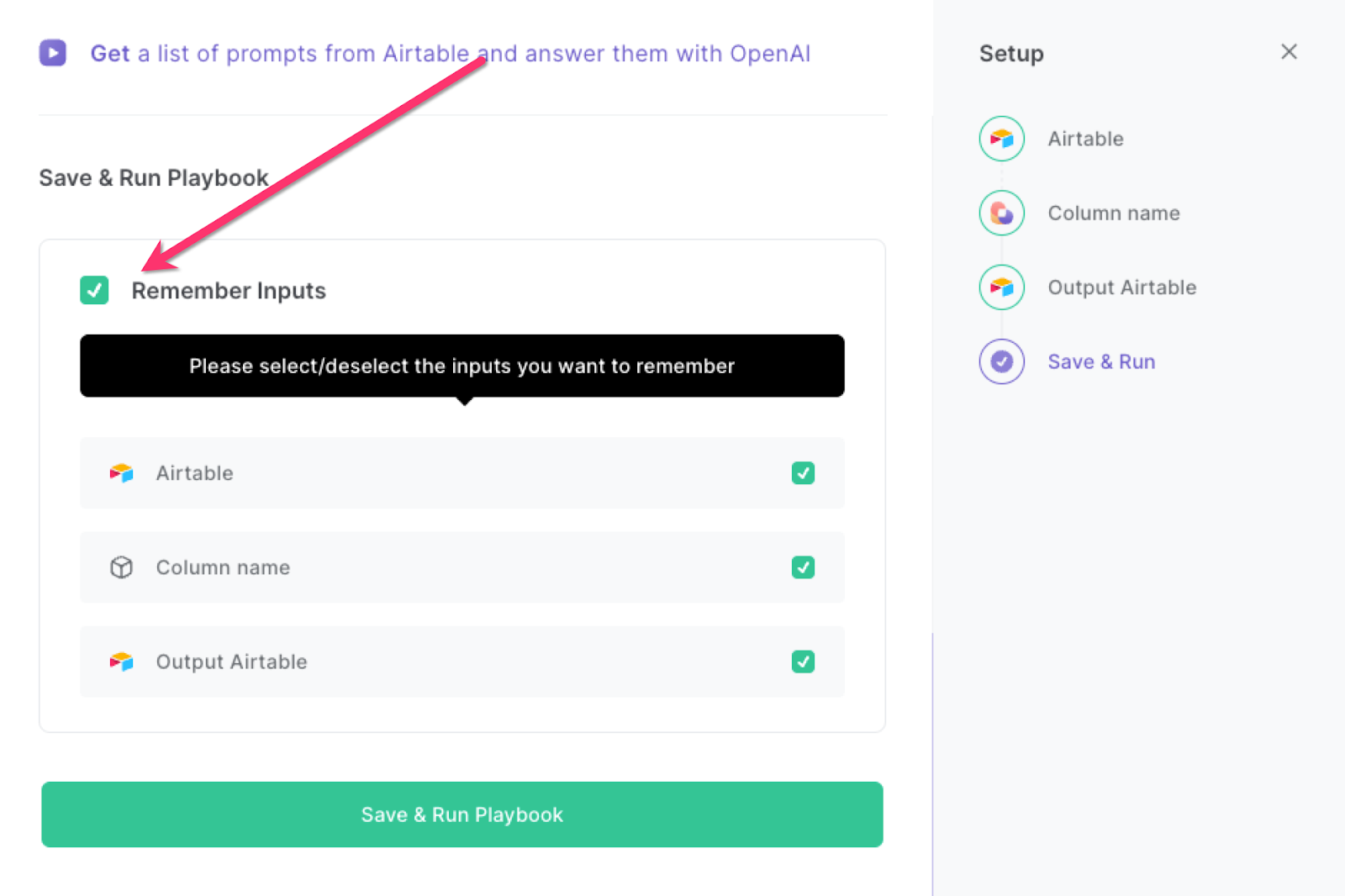Click the Output Airtable icon in Setup sidebar
Image resolution: width=1345 pixels, height=896 pixels.
coord(1001,287)
